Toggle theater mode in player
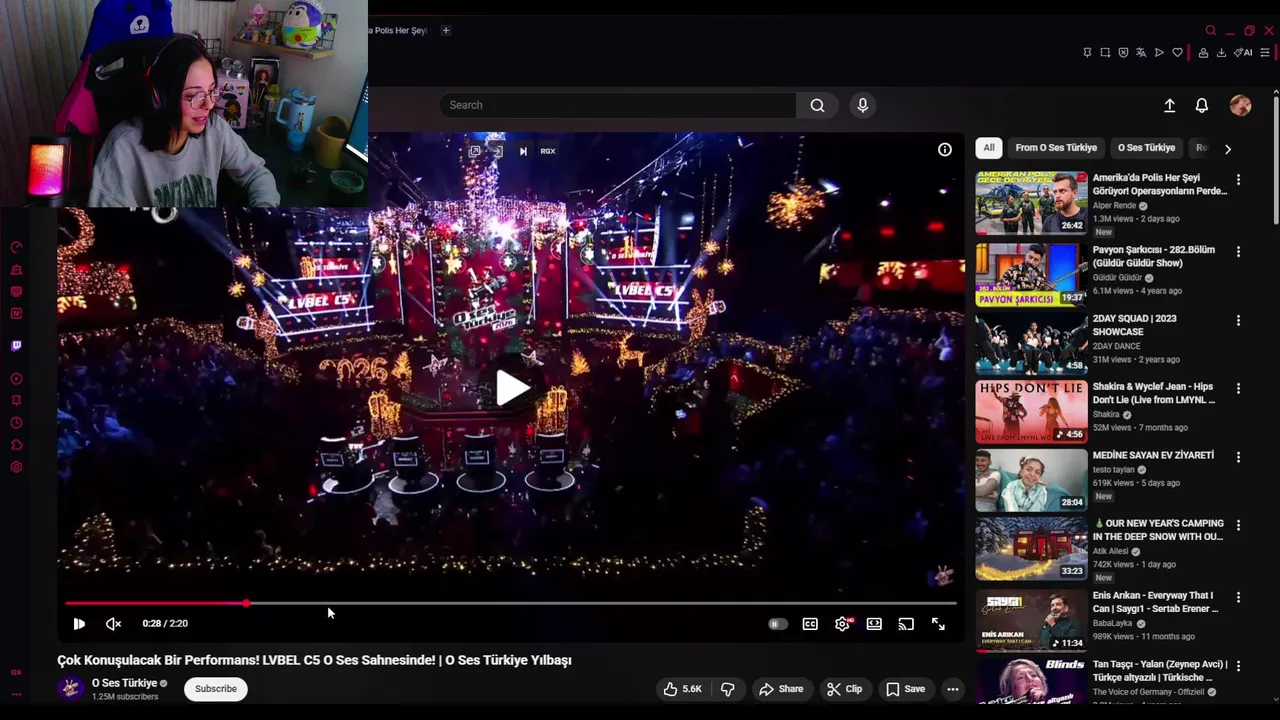This screenshot has height=720, width=1280. pos(874,624)
